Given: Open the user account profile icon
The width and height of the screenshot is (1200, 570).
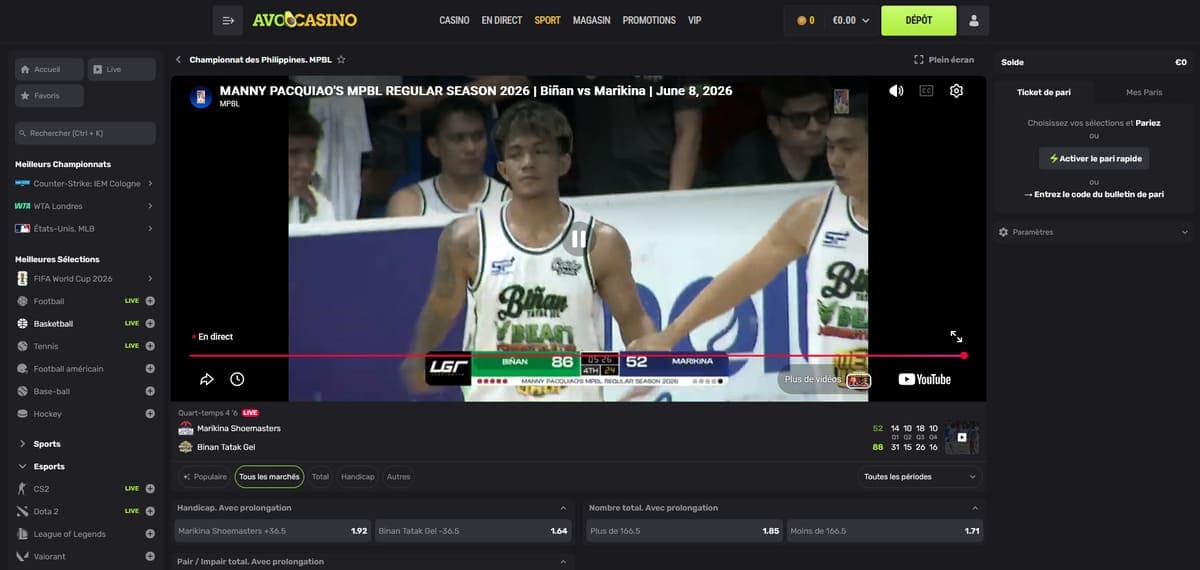Looking at the screenshot, I should point(974,20).
